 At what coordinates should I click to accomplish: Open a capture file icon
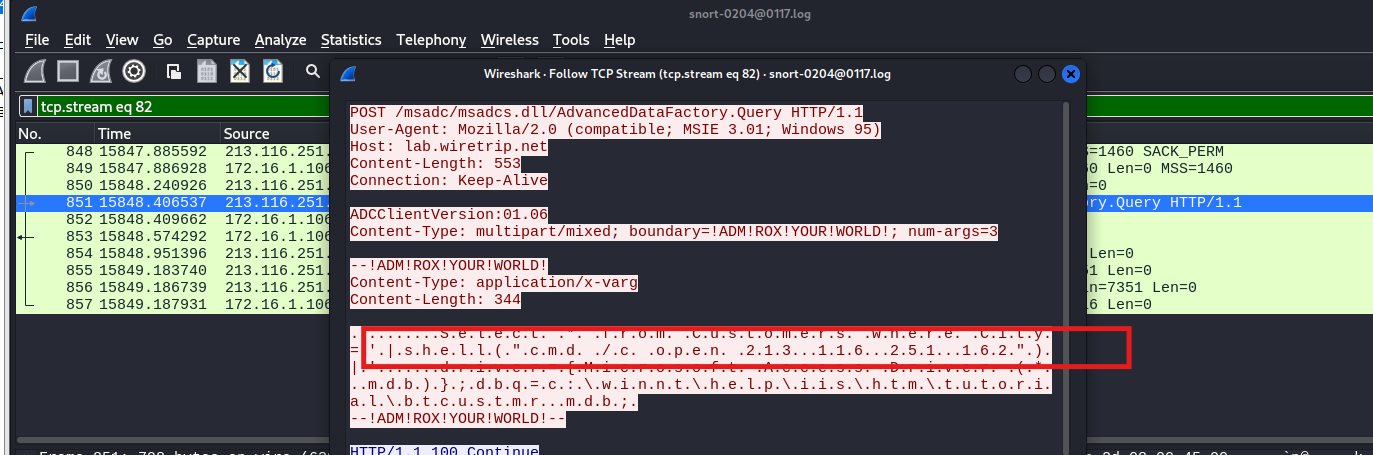(174, 71)
